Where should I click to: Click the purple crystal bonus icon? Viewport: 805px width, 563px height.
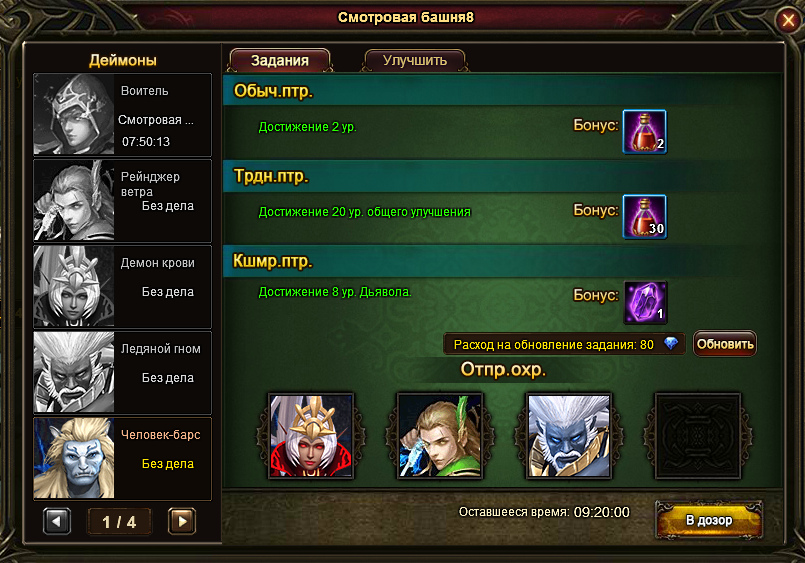click(x=645, y=302)
